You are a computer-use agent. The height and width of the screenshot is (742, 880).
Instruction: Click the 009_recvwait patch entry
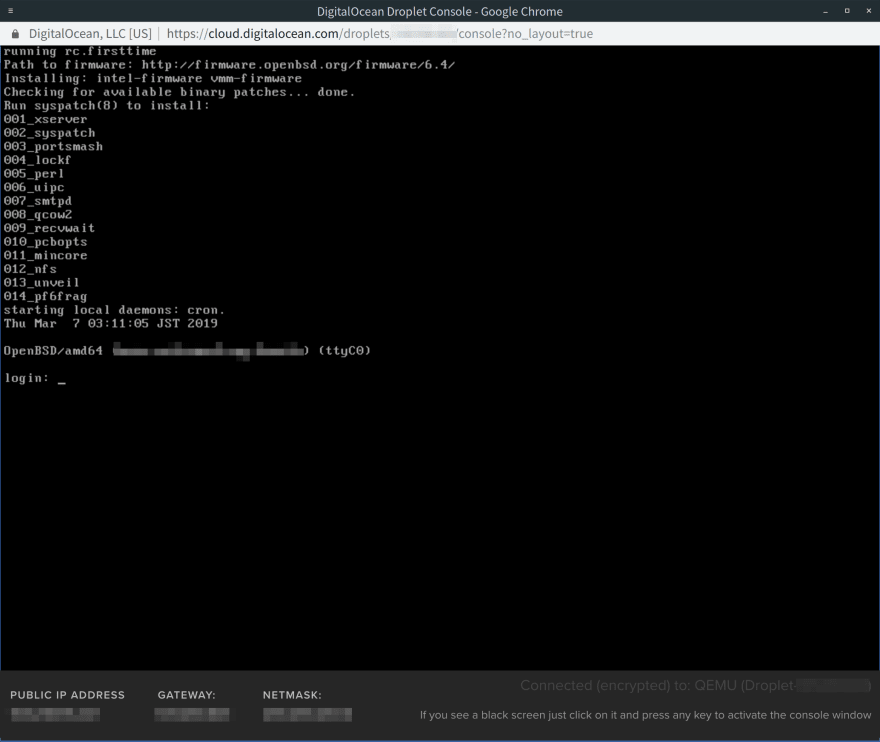[49, 228]
